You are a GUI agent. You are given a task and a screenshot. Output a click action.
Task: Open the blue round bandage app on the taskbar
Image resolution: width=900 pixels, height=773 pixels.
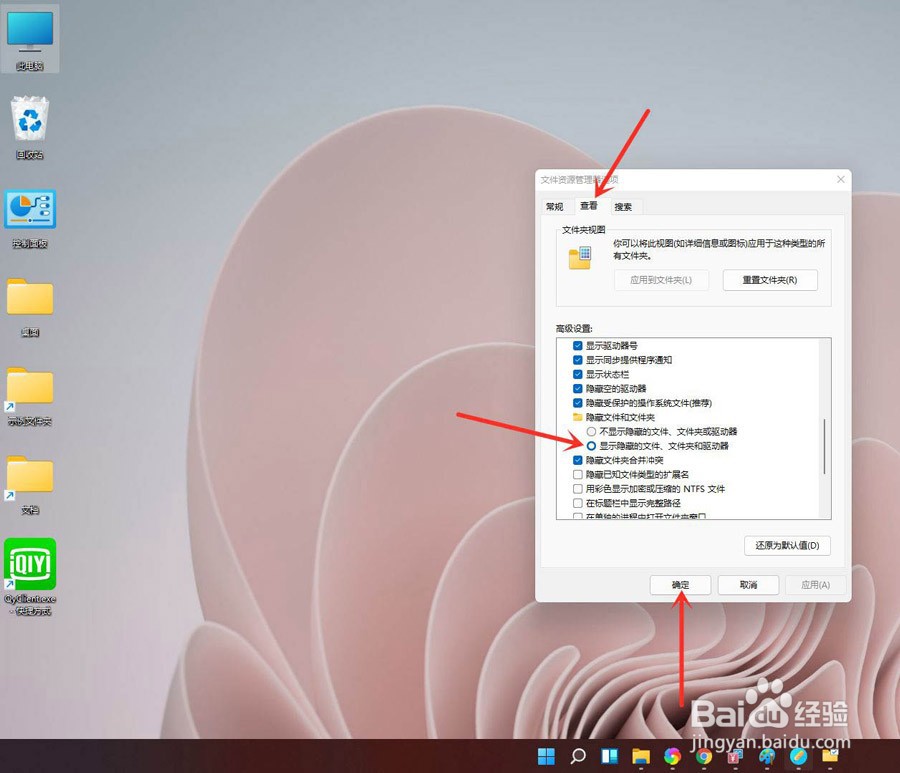click(798, 756)
